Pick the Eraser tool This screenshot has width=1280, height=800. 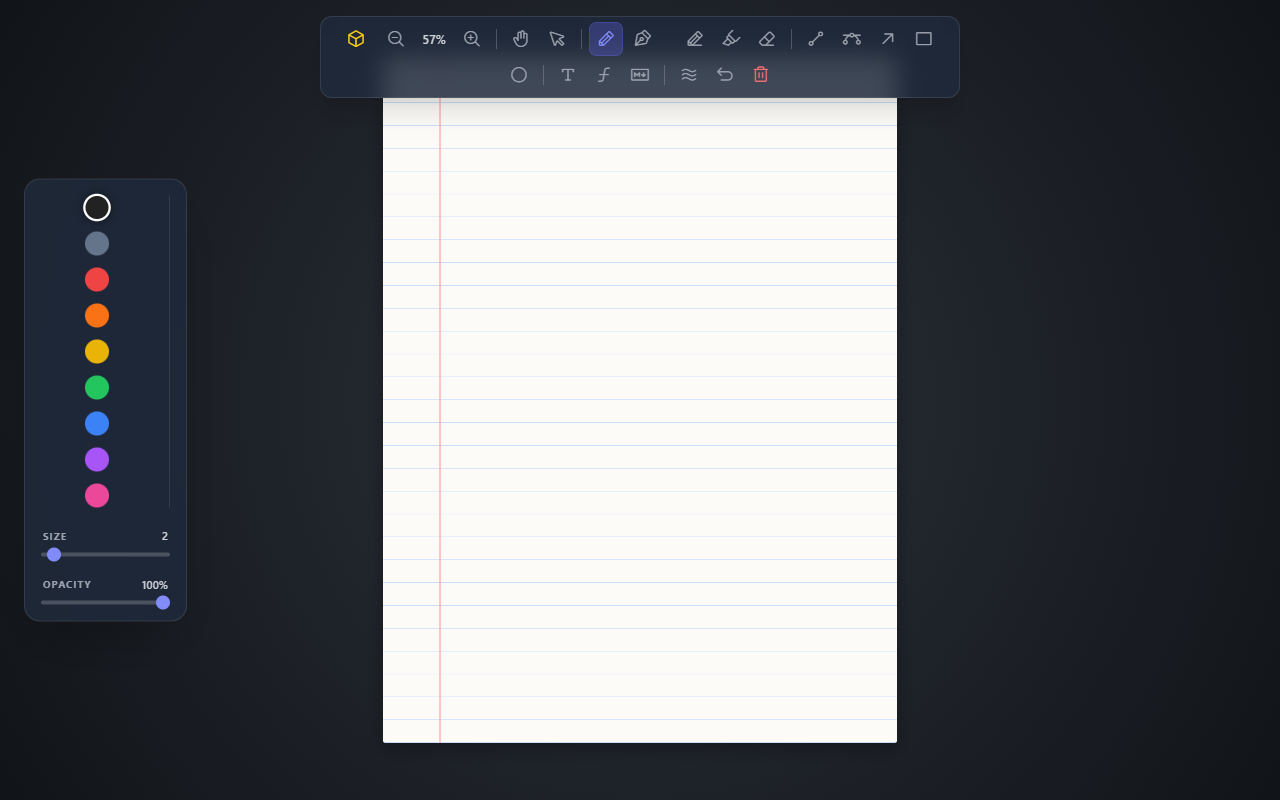point(767,39)
